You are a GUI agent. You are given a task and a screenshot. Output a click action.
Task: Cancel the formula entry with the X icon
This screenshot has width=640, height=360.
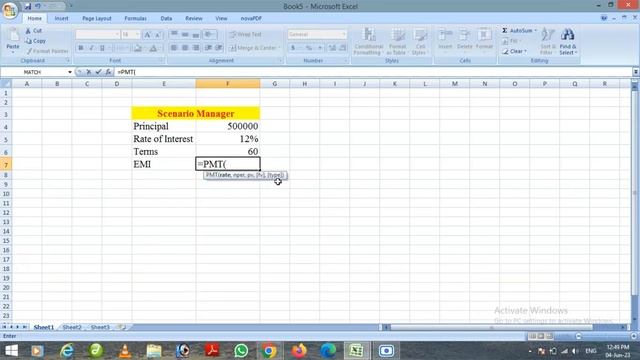point(89,72)
